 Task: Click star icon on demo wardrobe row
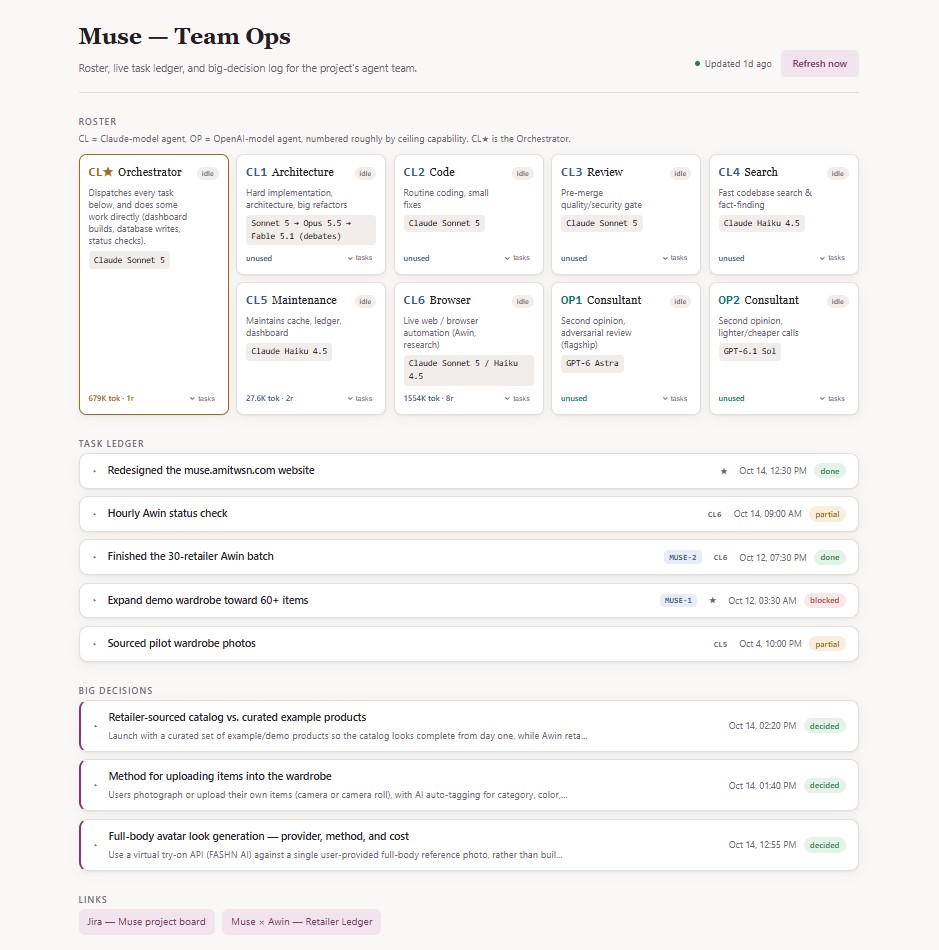click(x=712, y=600)
